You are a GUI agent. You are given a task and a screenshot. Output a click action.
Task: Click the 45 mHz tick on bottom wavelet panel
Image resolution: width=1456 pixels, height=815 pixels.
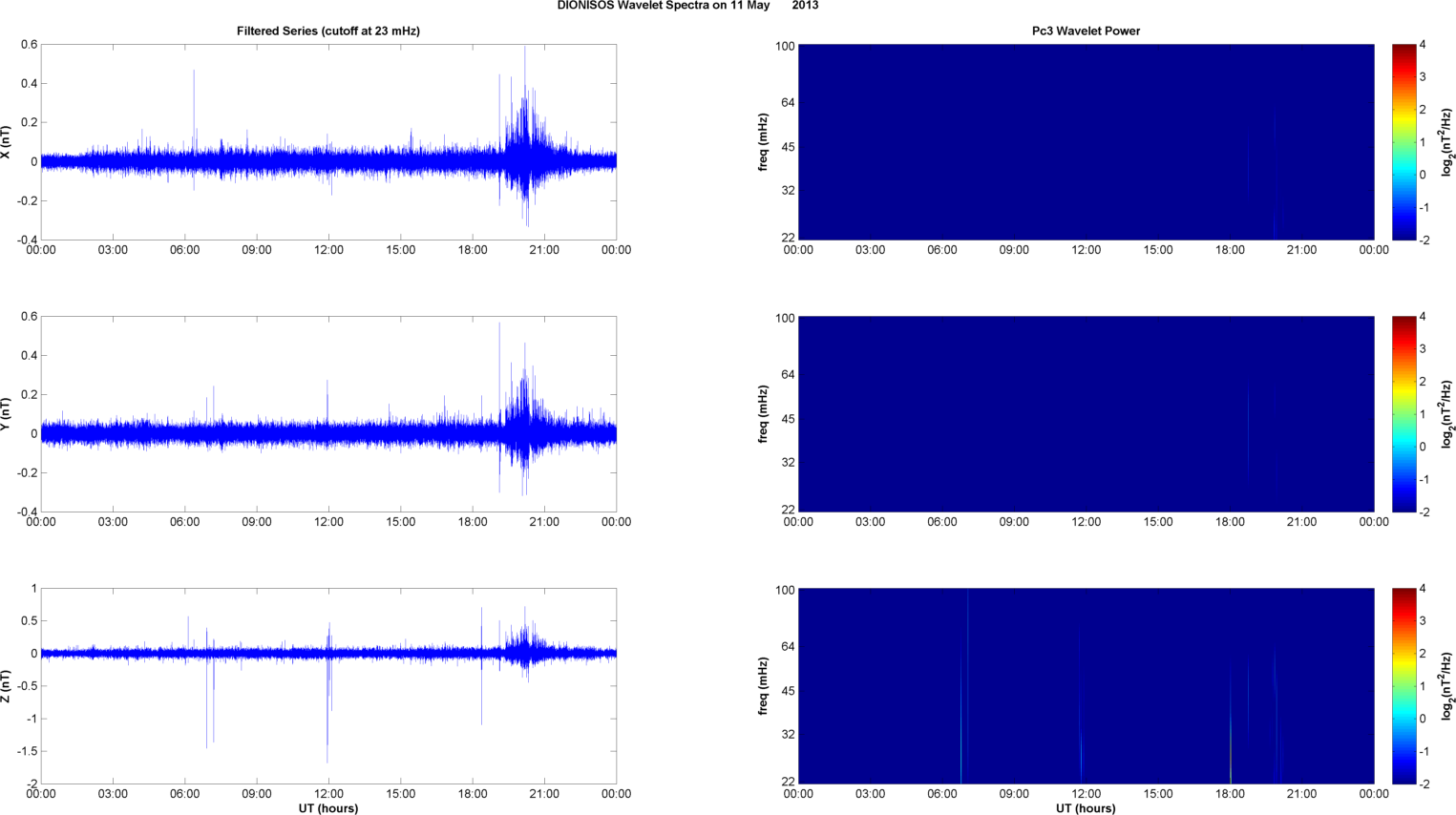click(789, 691)
